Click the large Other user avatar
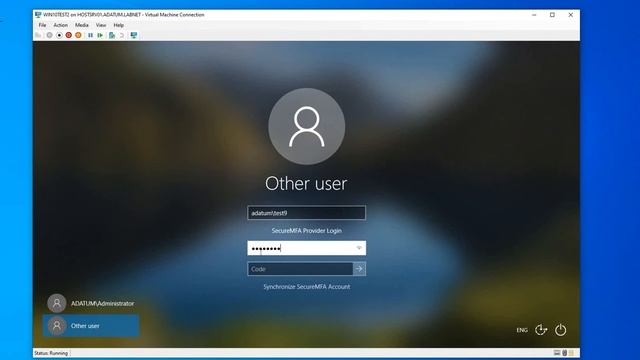Screen dimensions: 640x360 tap(307, 127)
